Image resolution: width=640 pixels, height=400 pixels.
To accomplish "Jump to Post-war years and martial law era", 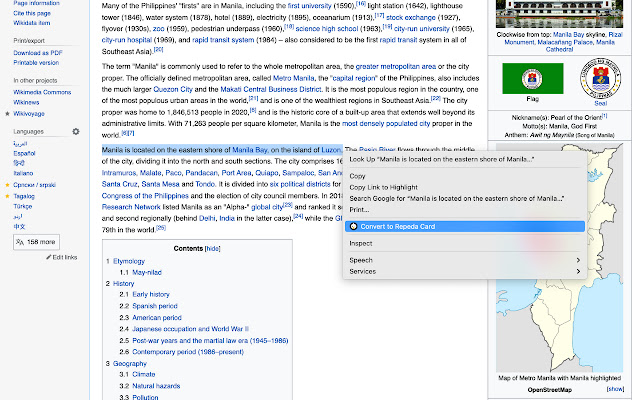I will click(210, 341).
